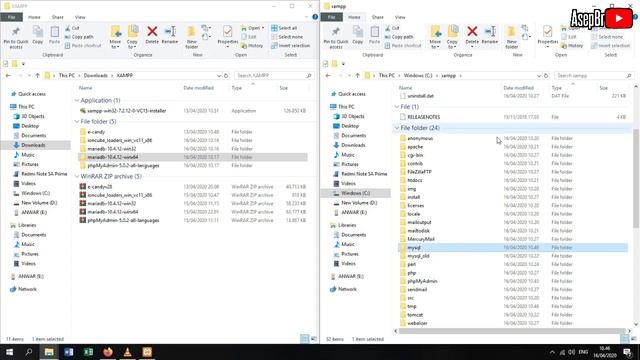This screenshot has width=640, height=360.
Task: Click Copy icon in right xampp window ribbon
Action: pyautogui.click(x=358, y=35)
